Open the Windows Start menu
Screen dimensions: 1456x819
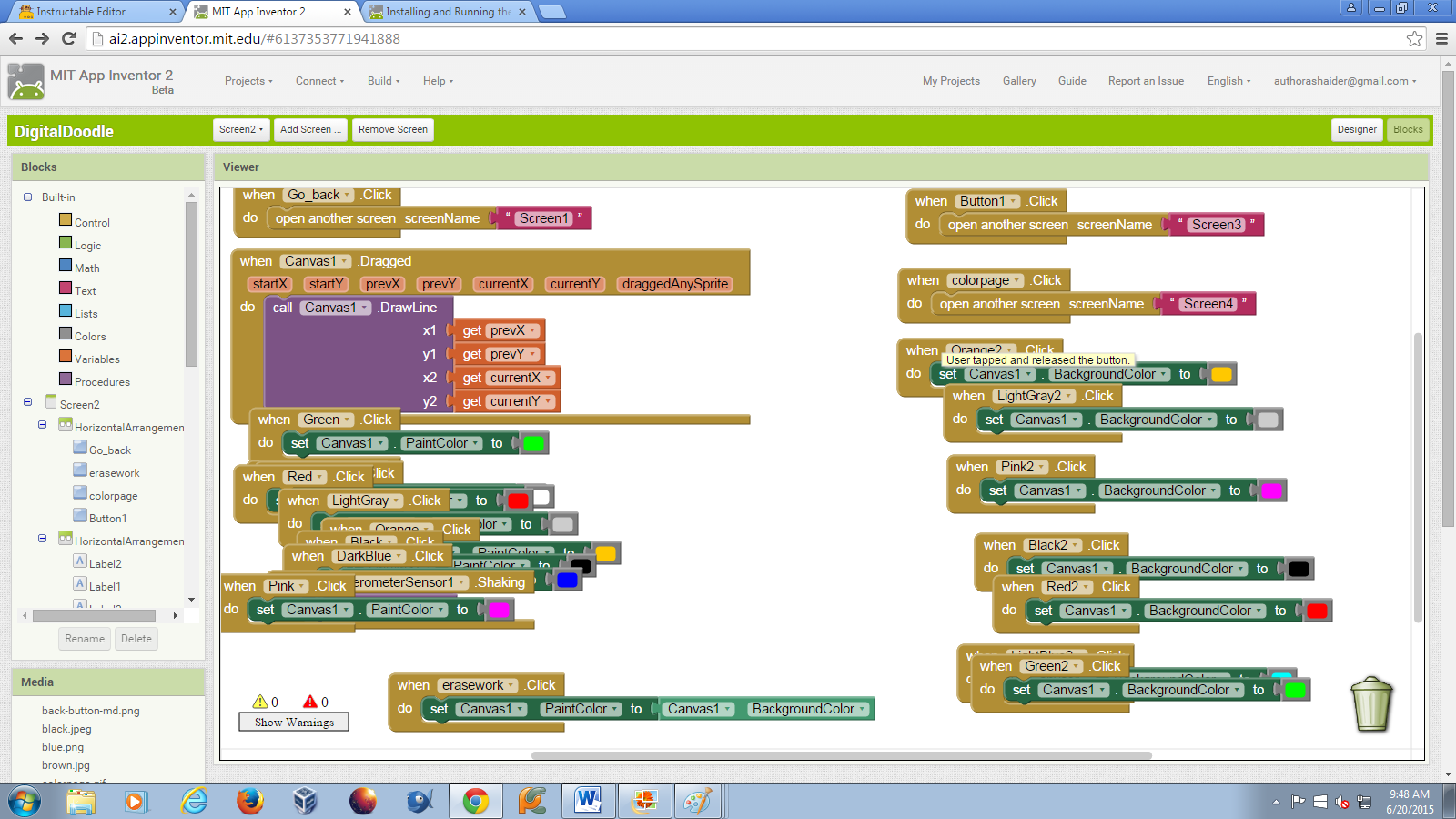(25, 802)
